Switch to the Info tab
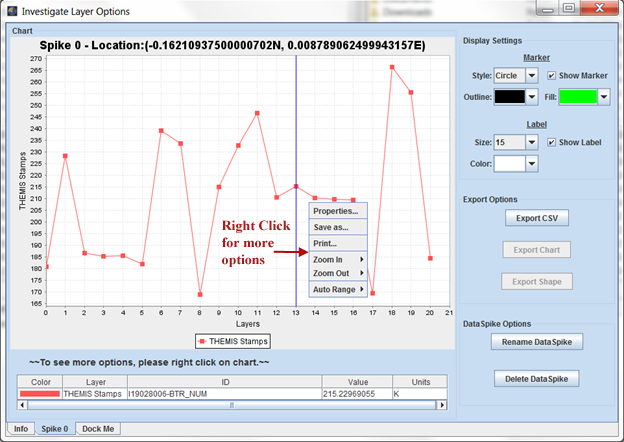 pos(19,429)
